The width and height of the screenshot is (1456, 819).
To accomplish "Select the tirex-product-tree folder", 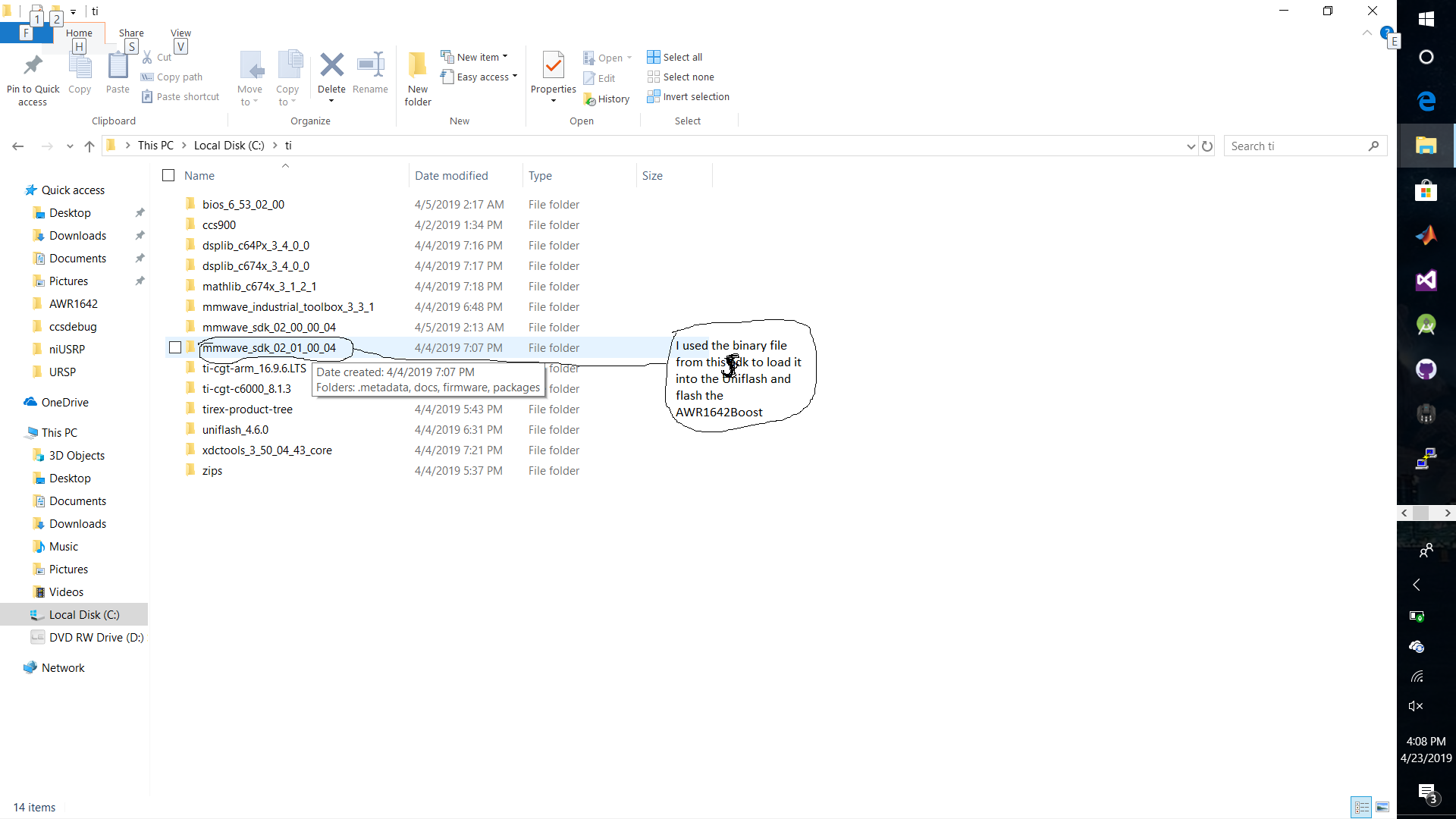I will pos(247,409).
